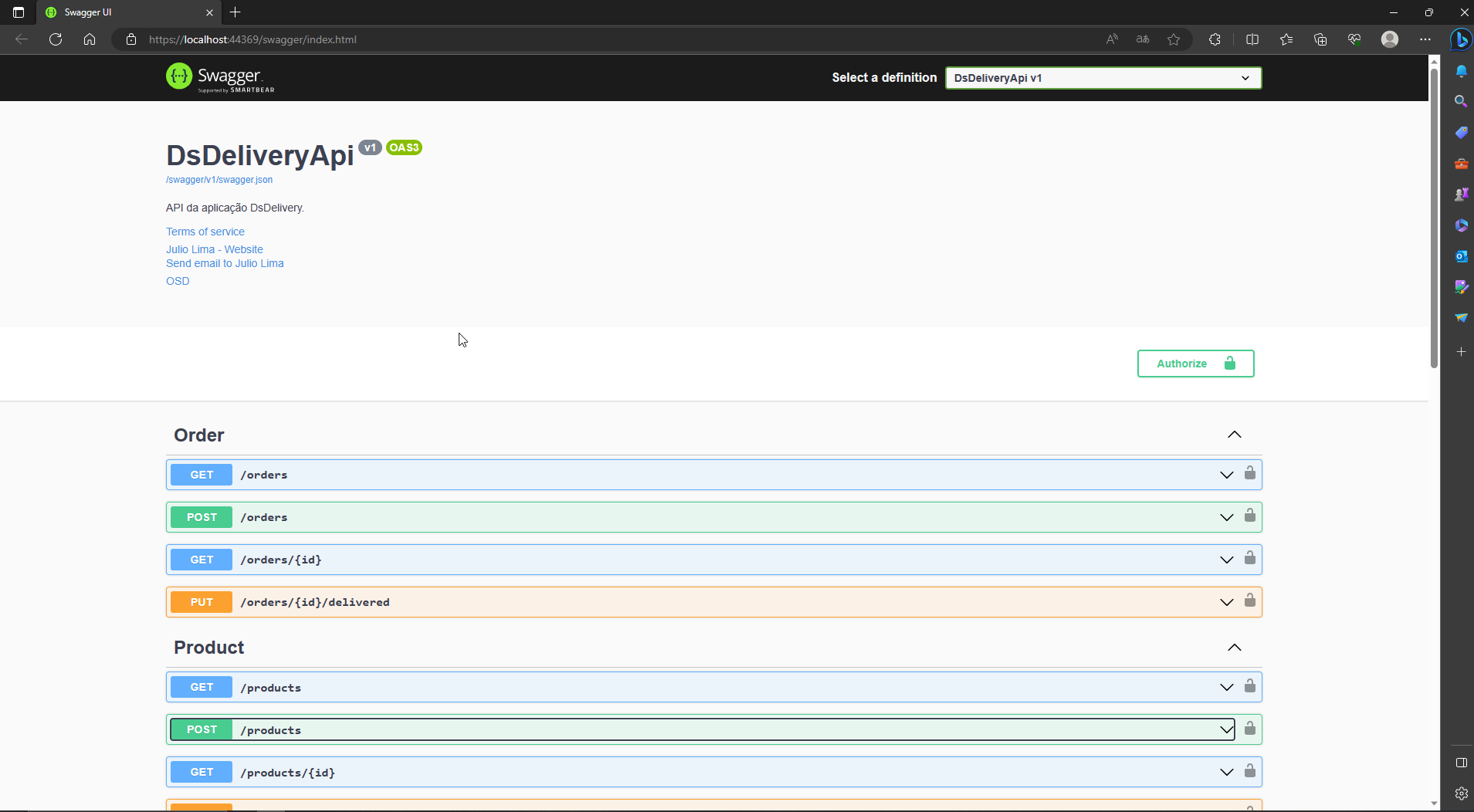Open sidebar tools briefcase icon
The width and height of the screenshot is (1474, 812).
[1461, 164]
